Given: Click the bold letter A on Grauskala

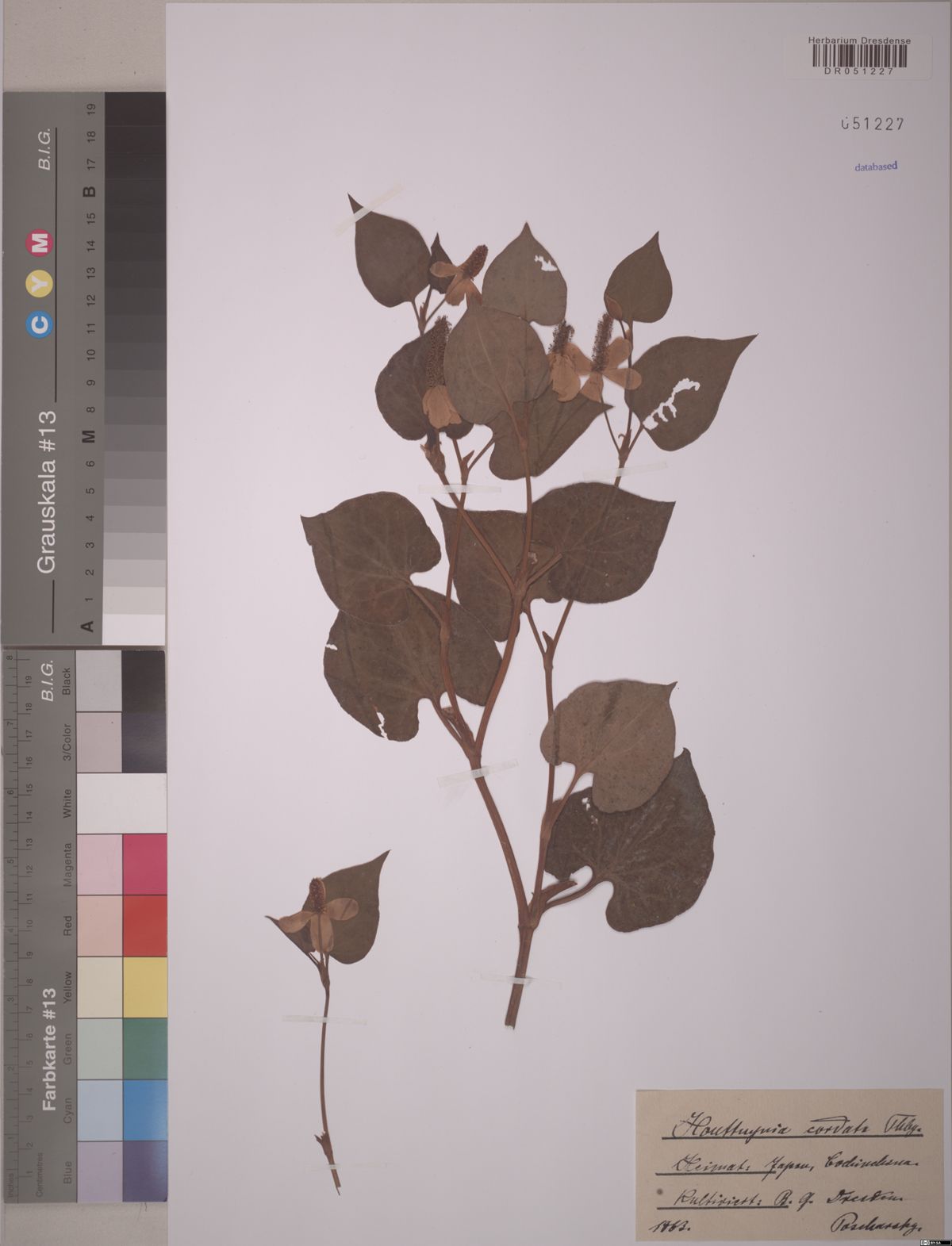Looking at the screenshot, I should point(88,625).
